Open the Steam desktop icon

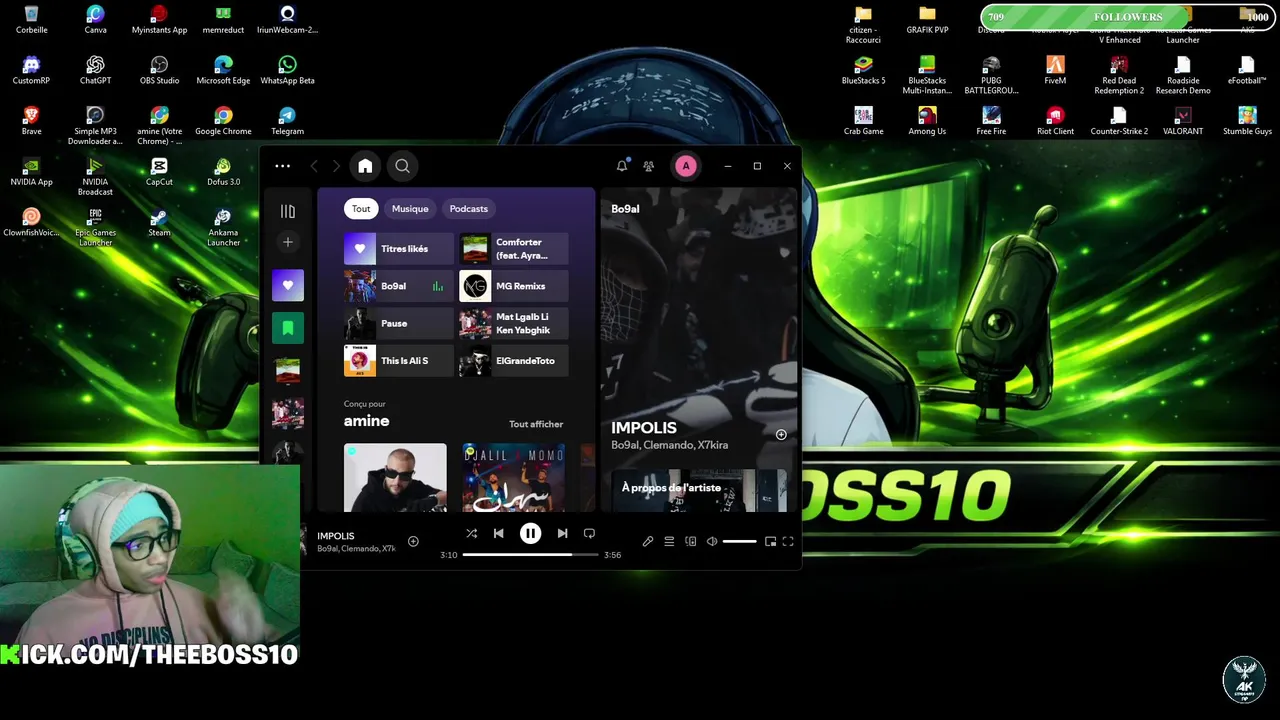(159, 222)
